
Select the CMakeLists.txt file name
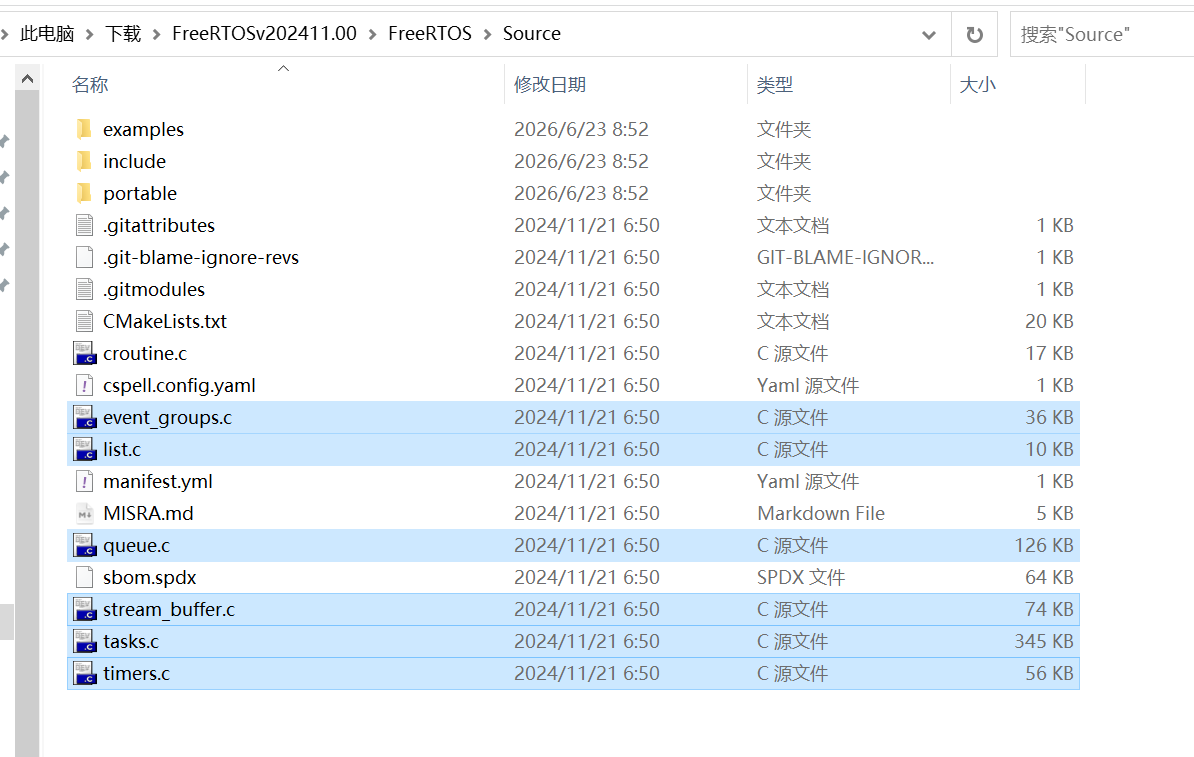tap(165, 321)
